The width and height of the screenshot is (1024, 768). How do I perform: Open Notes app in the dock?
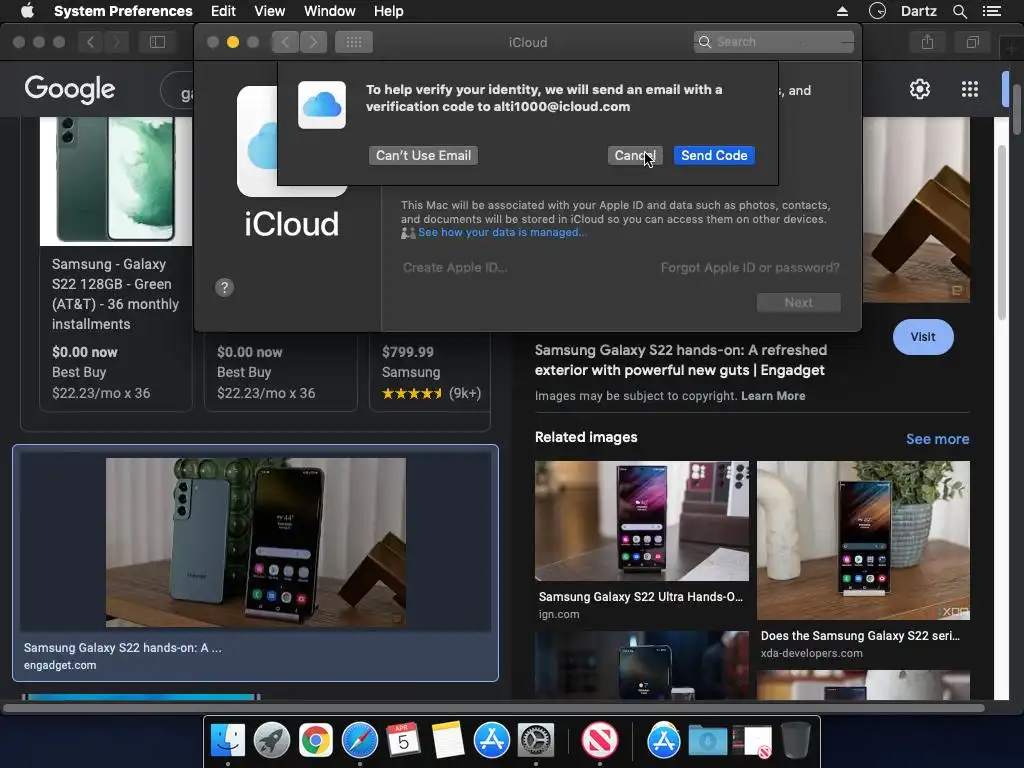tap(447, 741)
